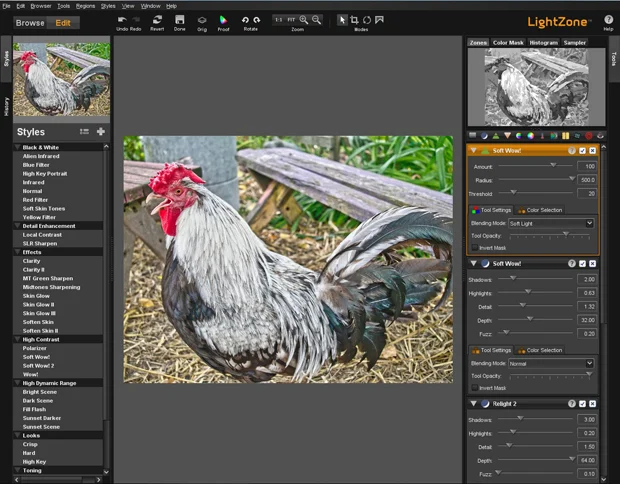Revert the image with the Revert icon
The height and width of the screenshot is (484, 620).
pyautogui.click(x=157, y=20)
